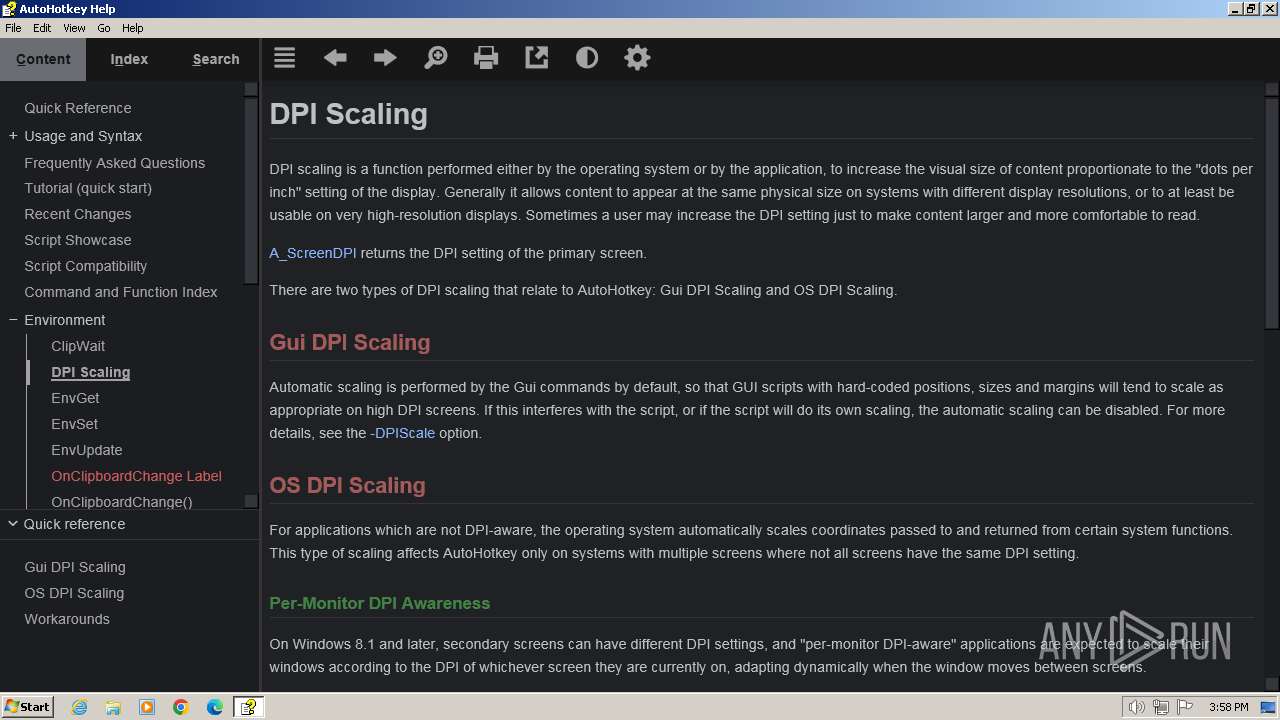Open Command and Function Index topic

coord(121,292)
